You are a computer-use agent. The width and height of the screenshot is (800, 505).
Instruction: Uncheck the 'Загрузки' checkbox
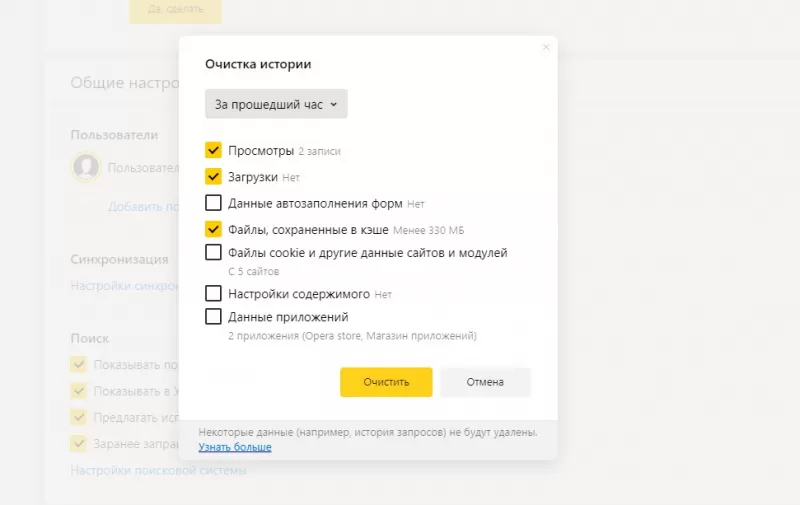tap(213, 176)
